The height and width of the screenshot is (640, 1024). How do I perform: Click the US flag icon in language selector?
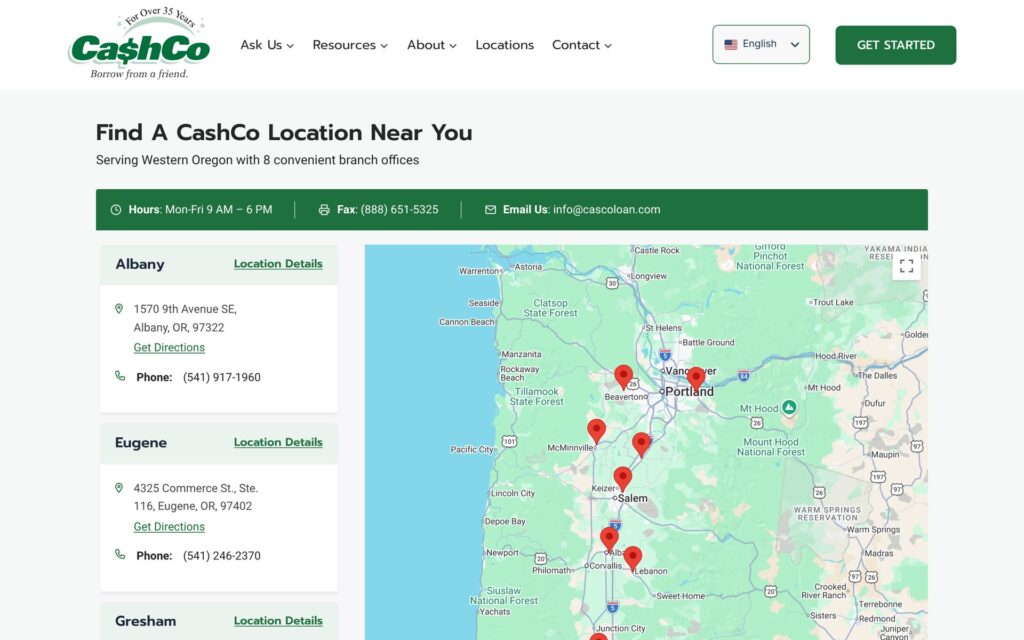(731, 44)
